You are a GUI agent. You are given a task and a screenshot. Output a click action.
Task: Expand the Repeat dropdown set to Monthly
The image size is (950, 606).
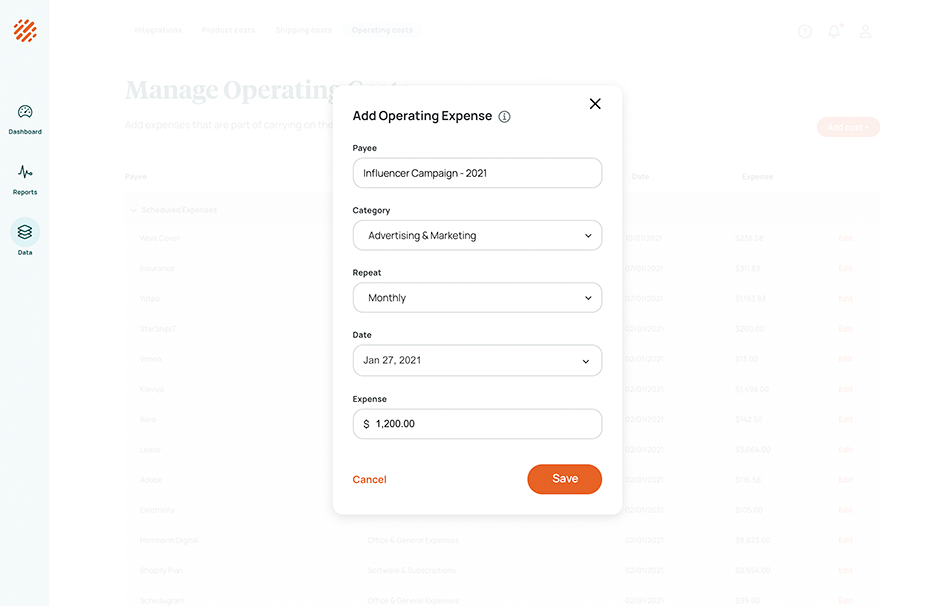(477, 298)
